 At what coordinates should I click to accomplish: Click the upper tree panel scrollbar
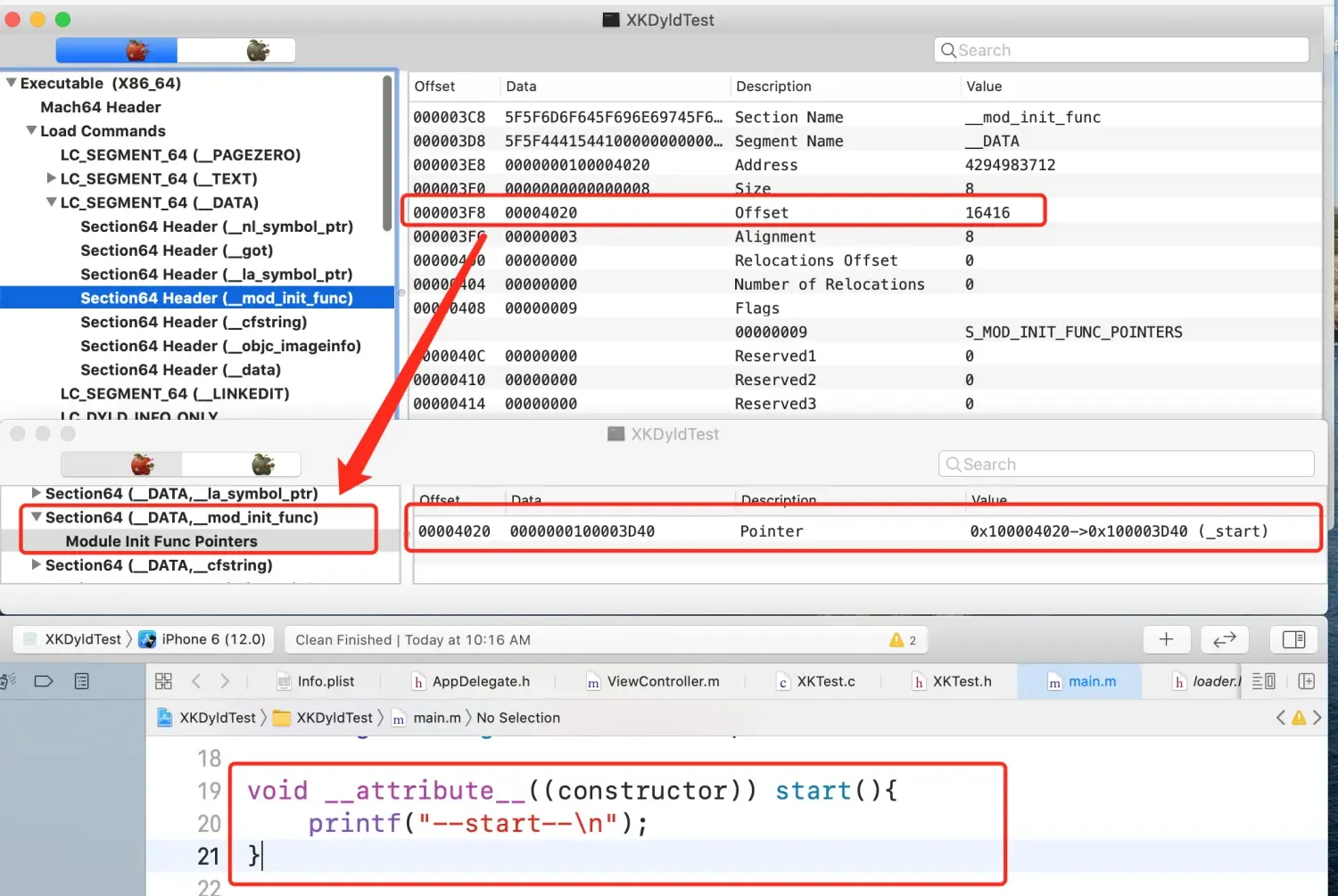click(387, 153)
